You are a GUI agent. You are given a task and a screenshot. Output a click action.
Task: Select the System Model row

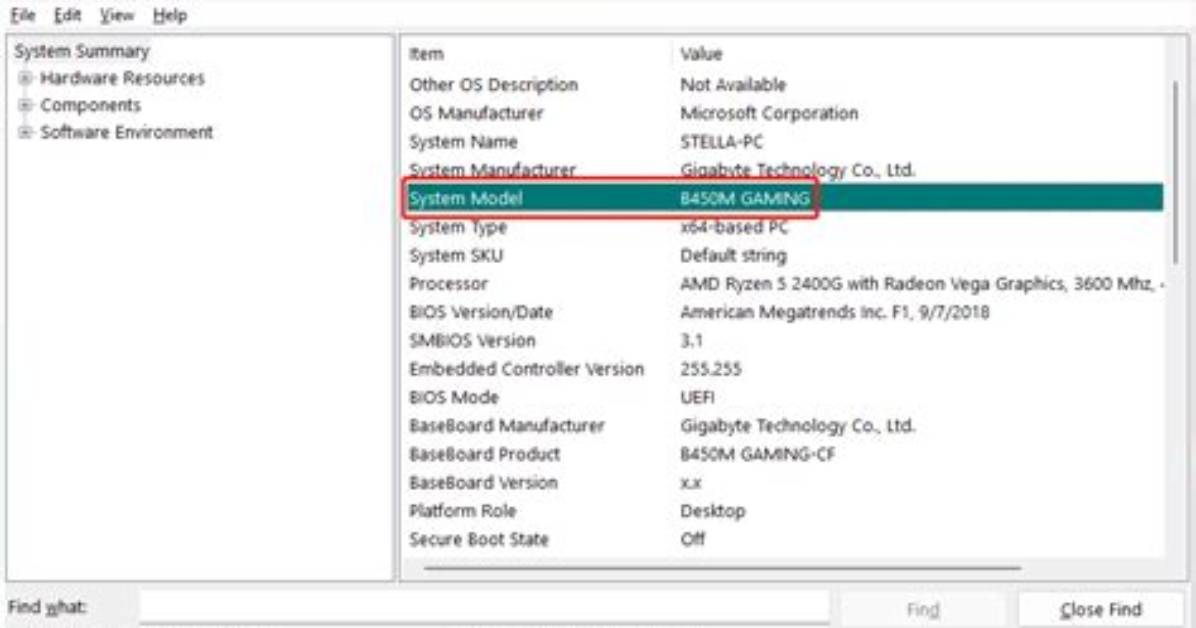click(x=785, y=198)
